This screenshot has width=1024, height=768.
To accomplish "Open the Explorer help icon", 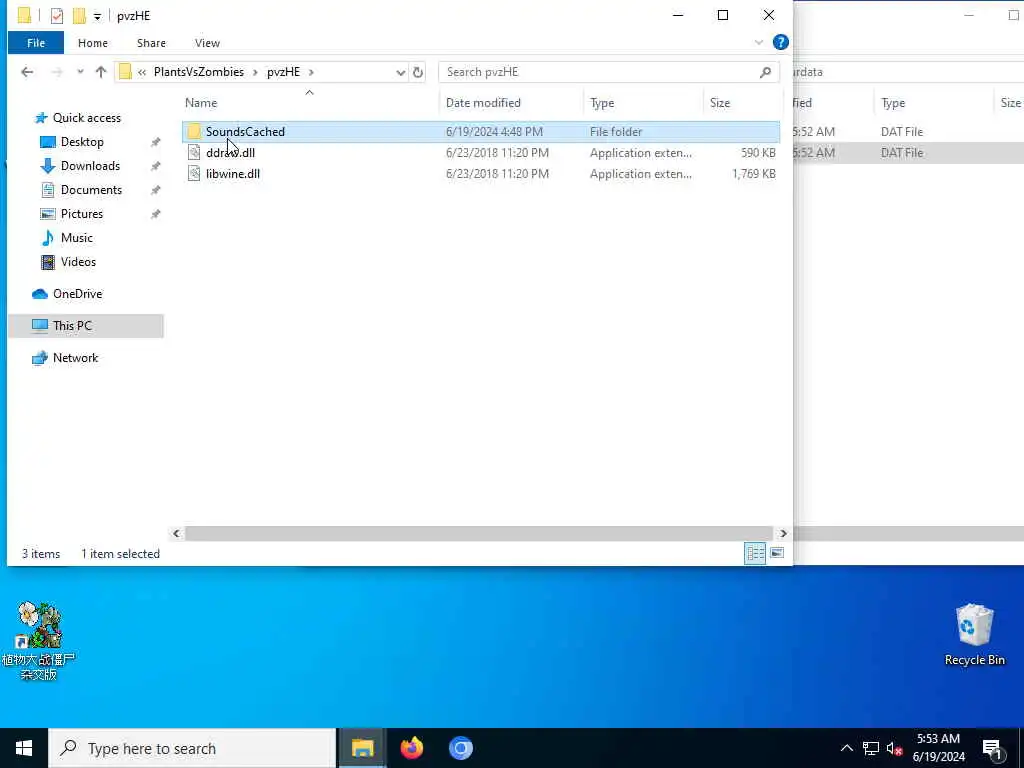I will pyautogui.click(x=780, y=42).
